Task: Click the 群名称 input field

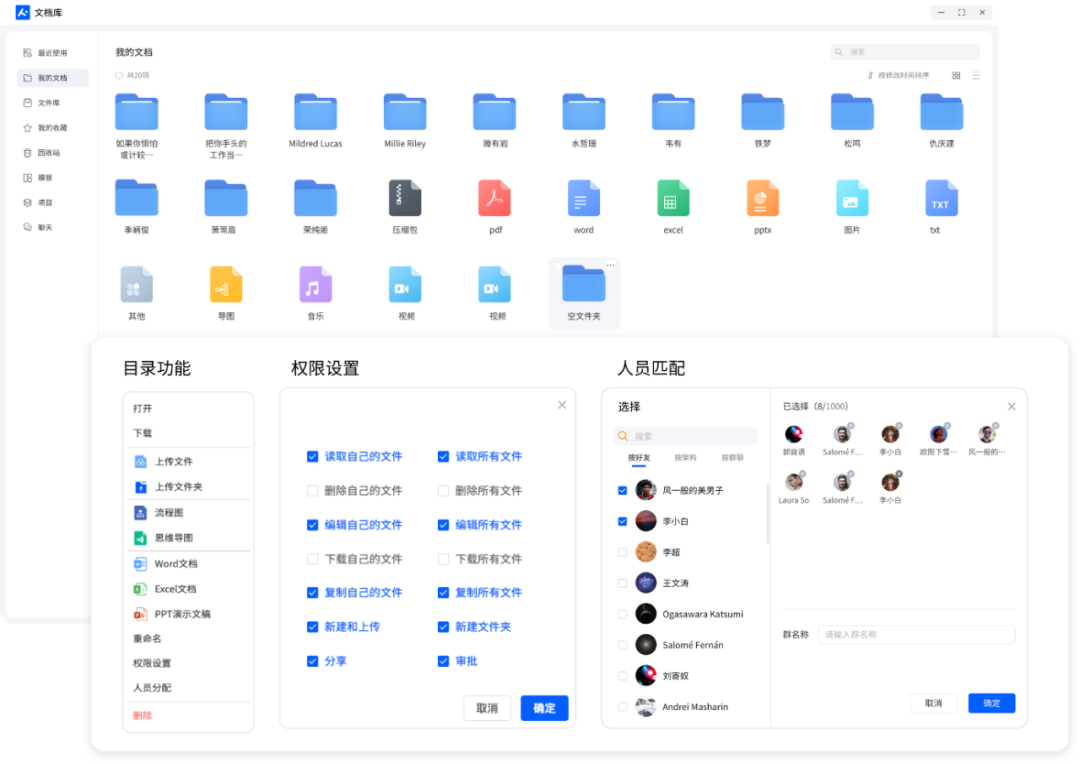Action: [916, 634]
